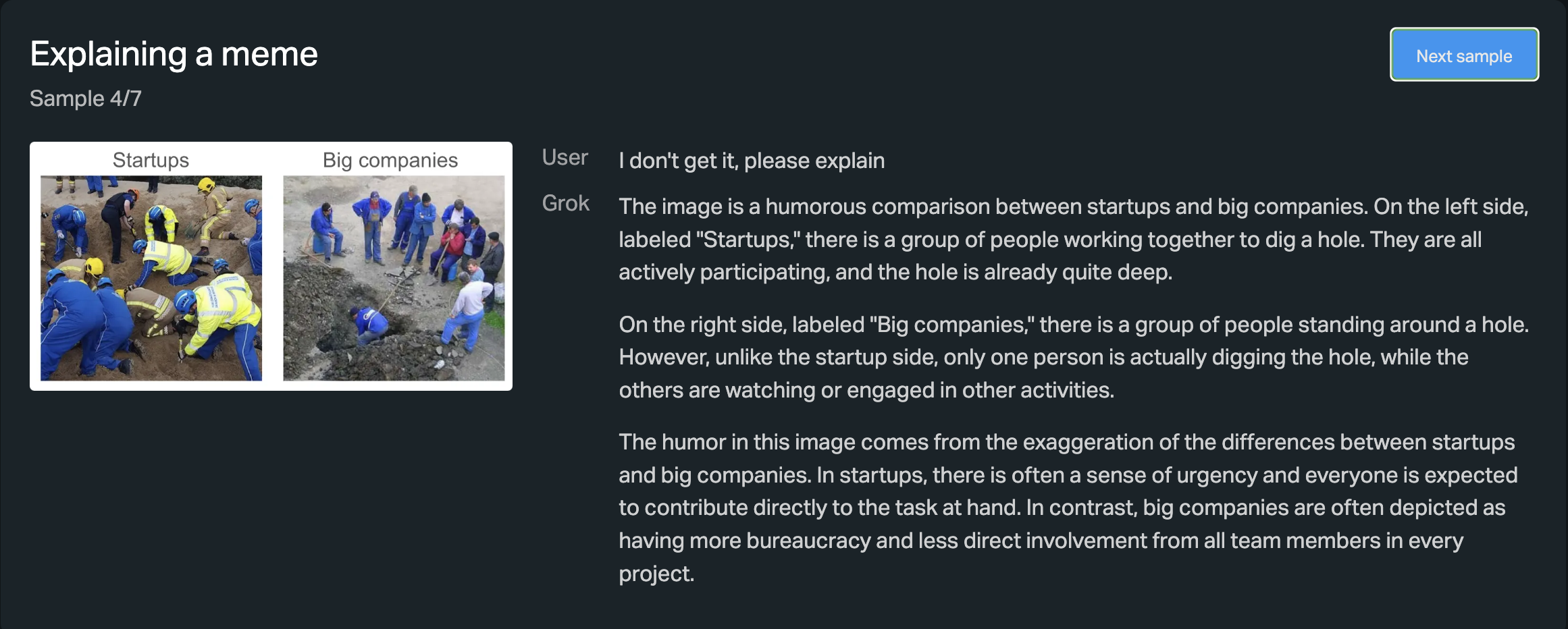
Task: Click the Big companies photo in the meme
Action: [394, 278]
